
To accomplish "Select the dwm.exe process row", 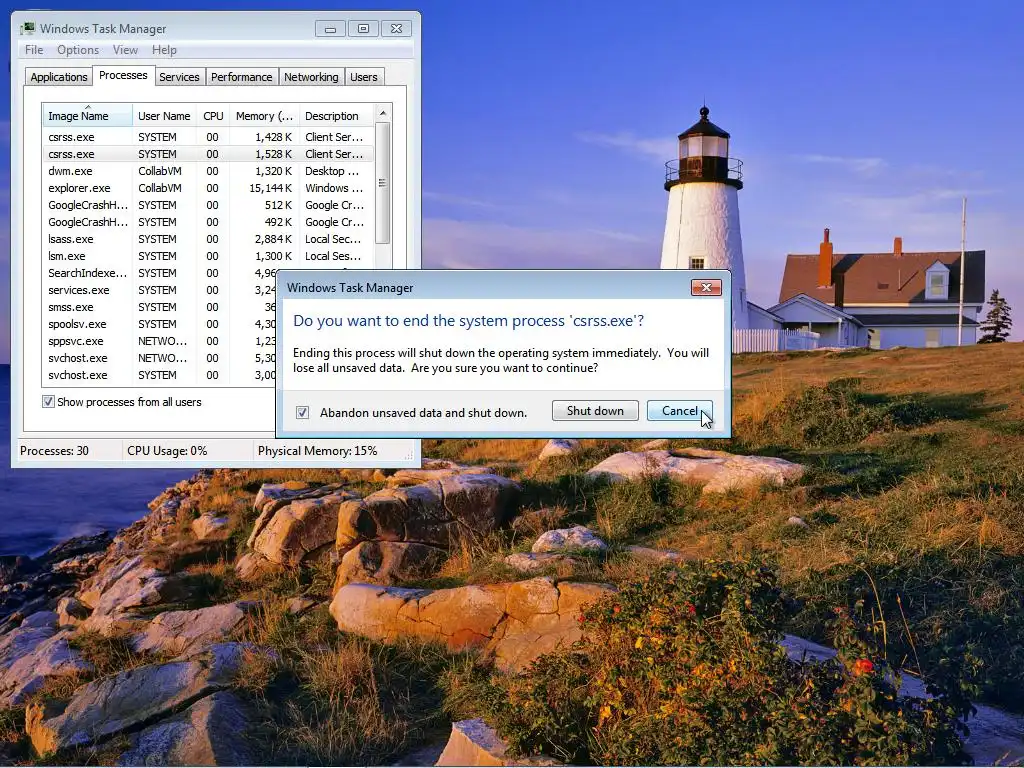I will (x=208, y=171).
